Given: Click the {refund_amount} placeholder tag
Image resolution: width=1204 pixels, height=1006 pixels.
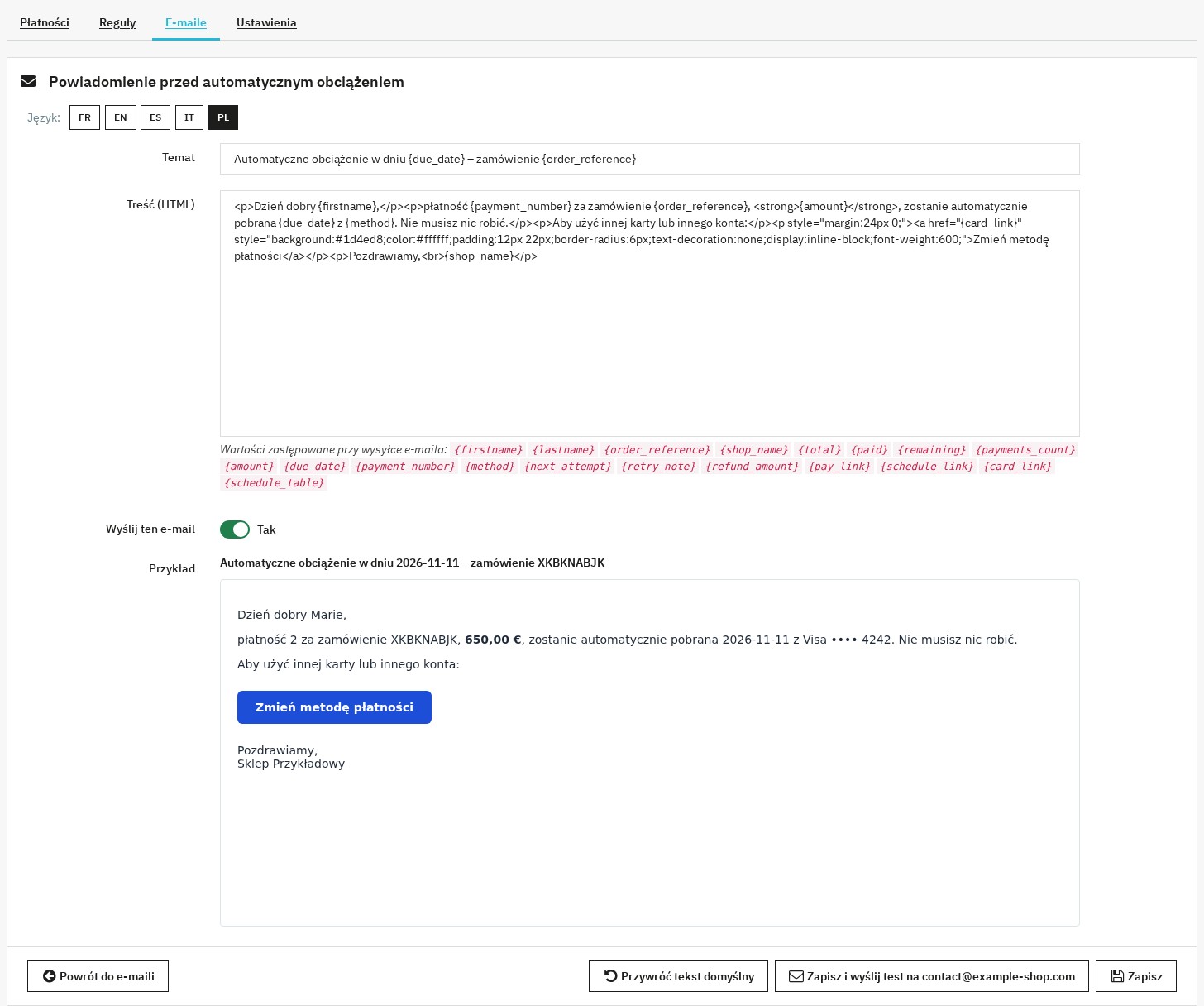Looking at the screenshot, I should pos(752,467).
